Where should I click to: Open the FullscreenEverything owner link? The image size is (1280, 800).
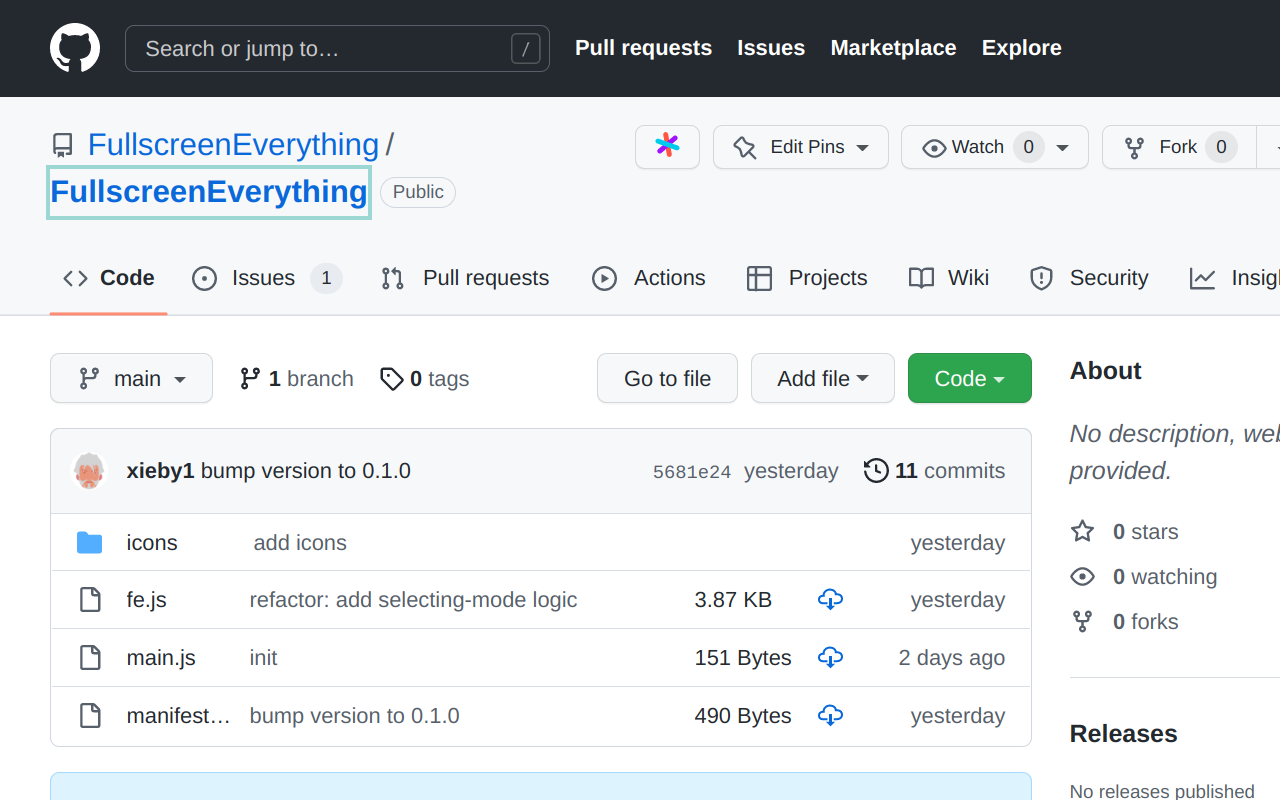(x=233, y=145)
